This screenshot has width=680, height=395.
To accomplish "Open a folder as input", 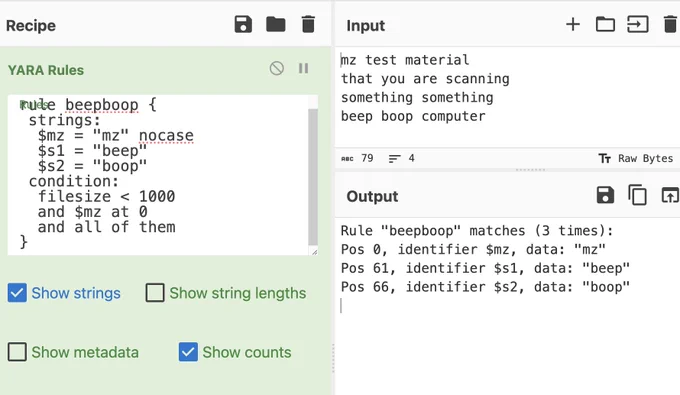I will (x=605, y=25).
